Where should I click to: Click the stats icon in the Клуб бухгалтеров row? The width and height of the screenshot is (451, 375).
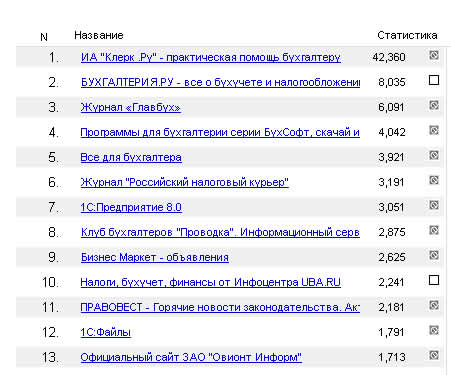[x=434, y=230]
